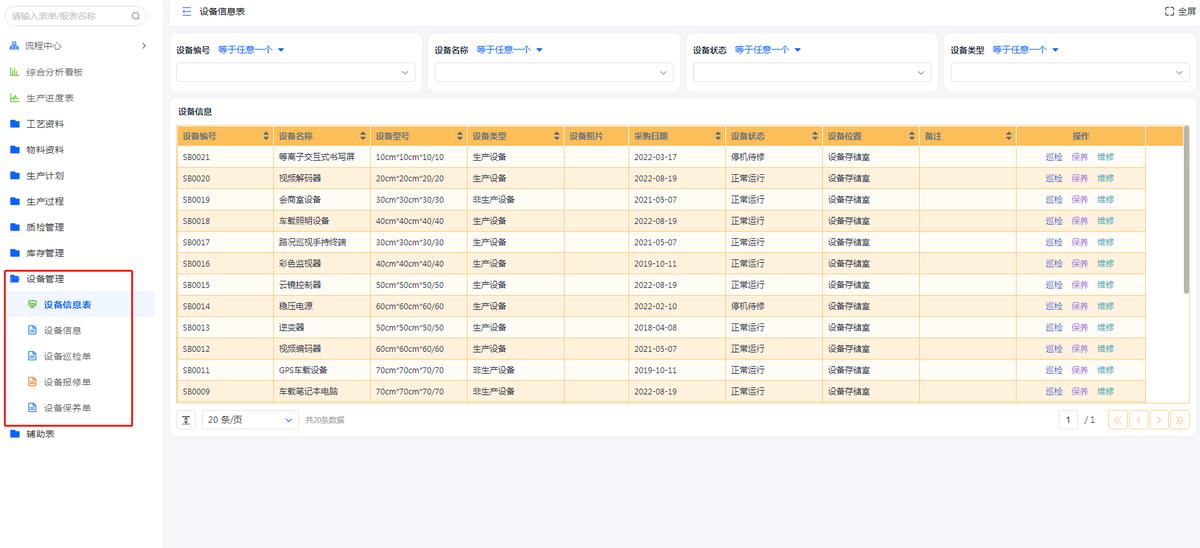The height and width of the screenshot is (548, 1200).
Task: Sort by 设备名称 column sort arrows
Action: (363, 136)
